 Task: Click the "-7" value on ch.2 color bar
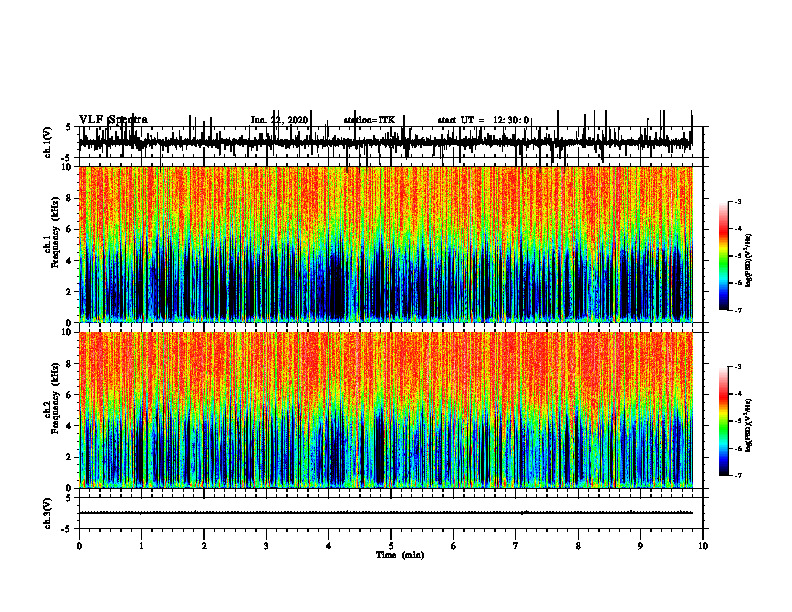[737, 476]
